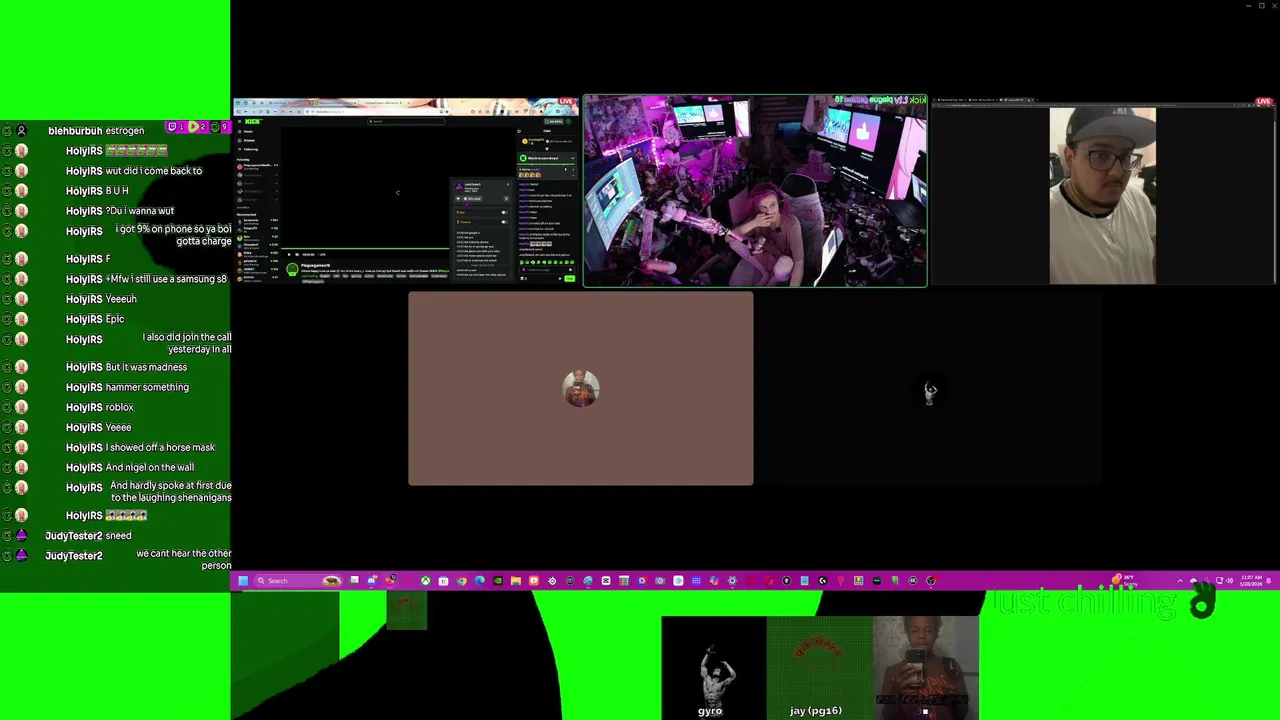Click 'I showed off a horse mask' message
Viewport: 1280px width, 720px height.
coord(160,447)
